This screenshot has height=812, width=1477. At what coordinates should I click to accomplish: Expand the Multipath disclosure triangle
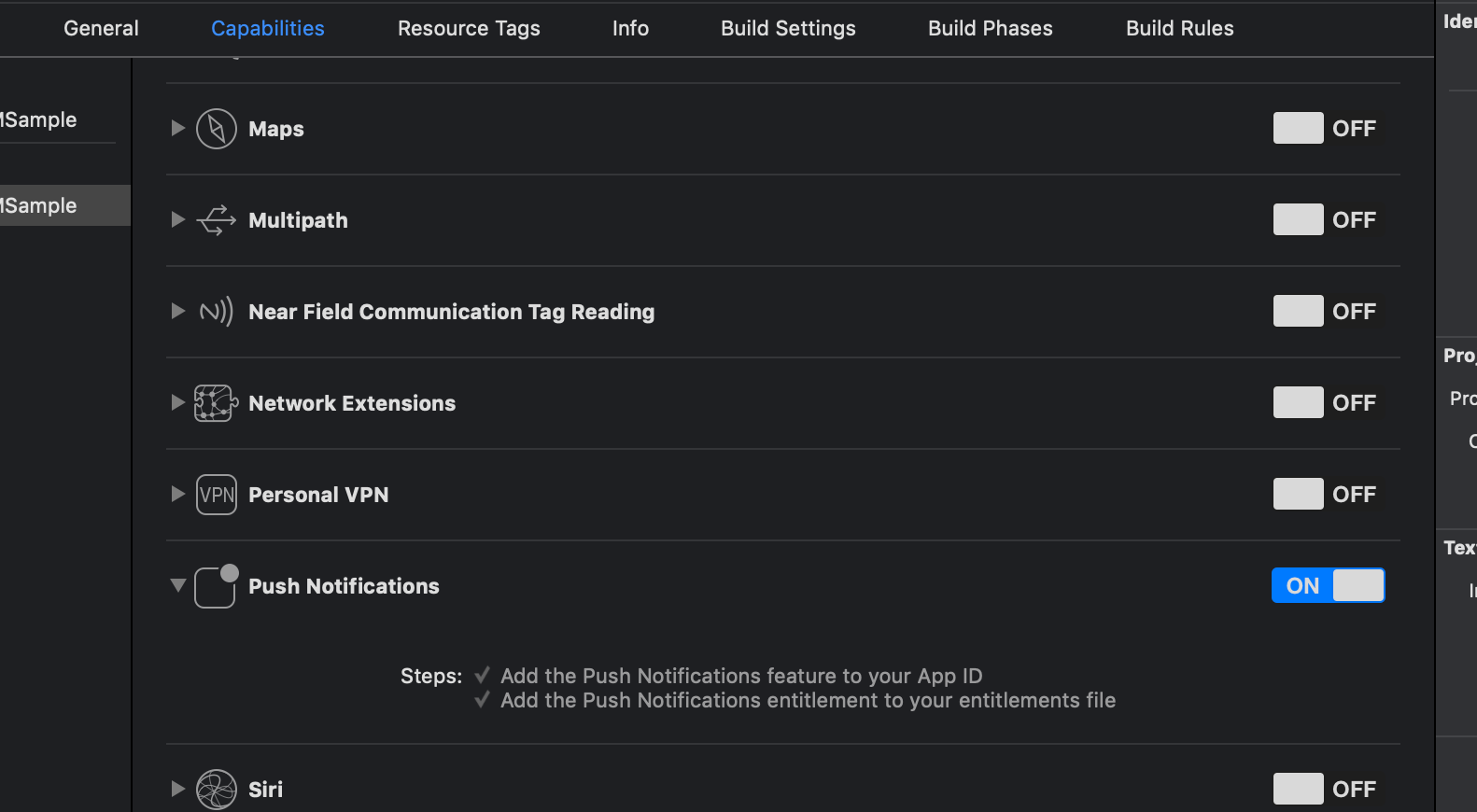[x=177, y=220]
